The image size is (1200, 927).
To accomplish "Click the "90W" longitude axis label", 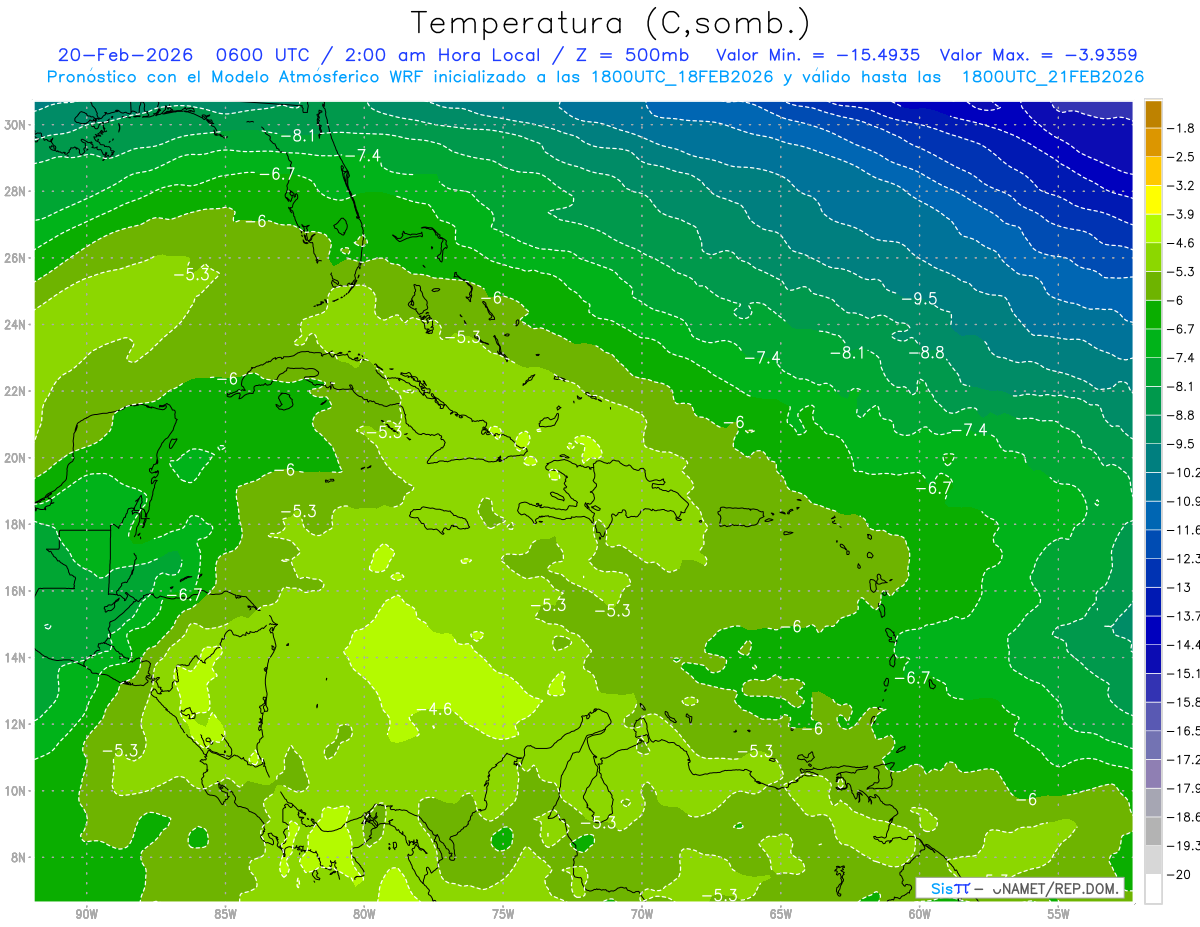I will [86, 914].
